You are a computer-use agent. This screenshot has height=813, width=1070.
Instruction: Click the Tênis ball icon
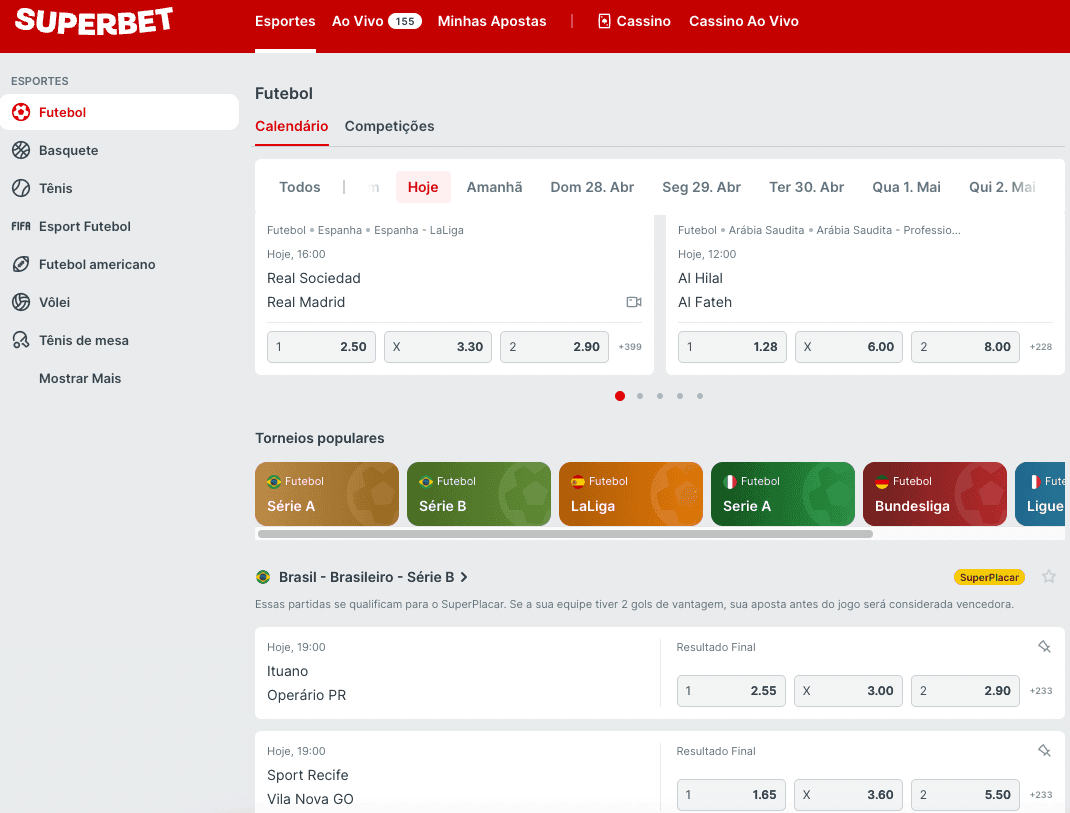(x=21, y=188)
